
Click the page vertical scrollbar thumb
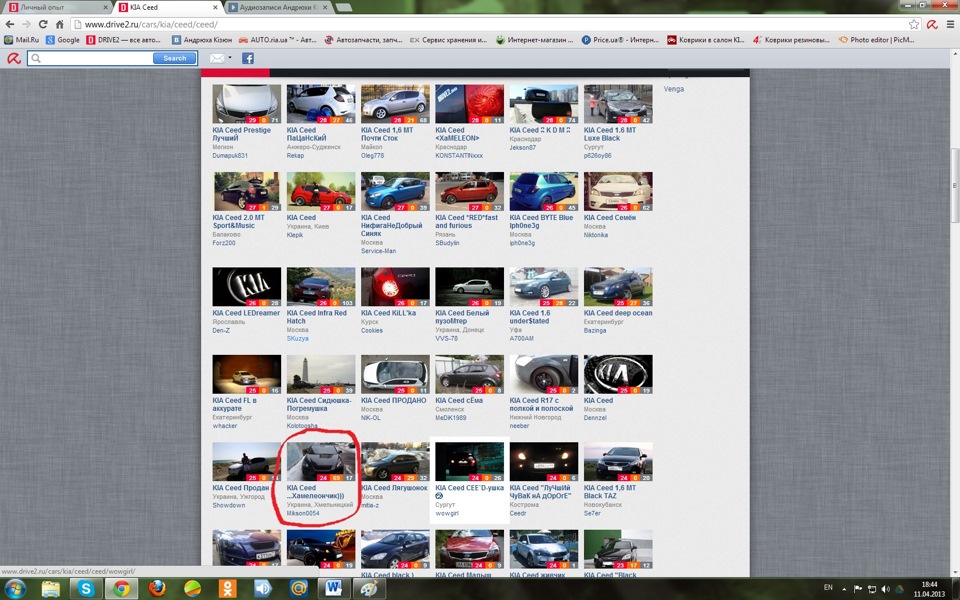point(954,186)
